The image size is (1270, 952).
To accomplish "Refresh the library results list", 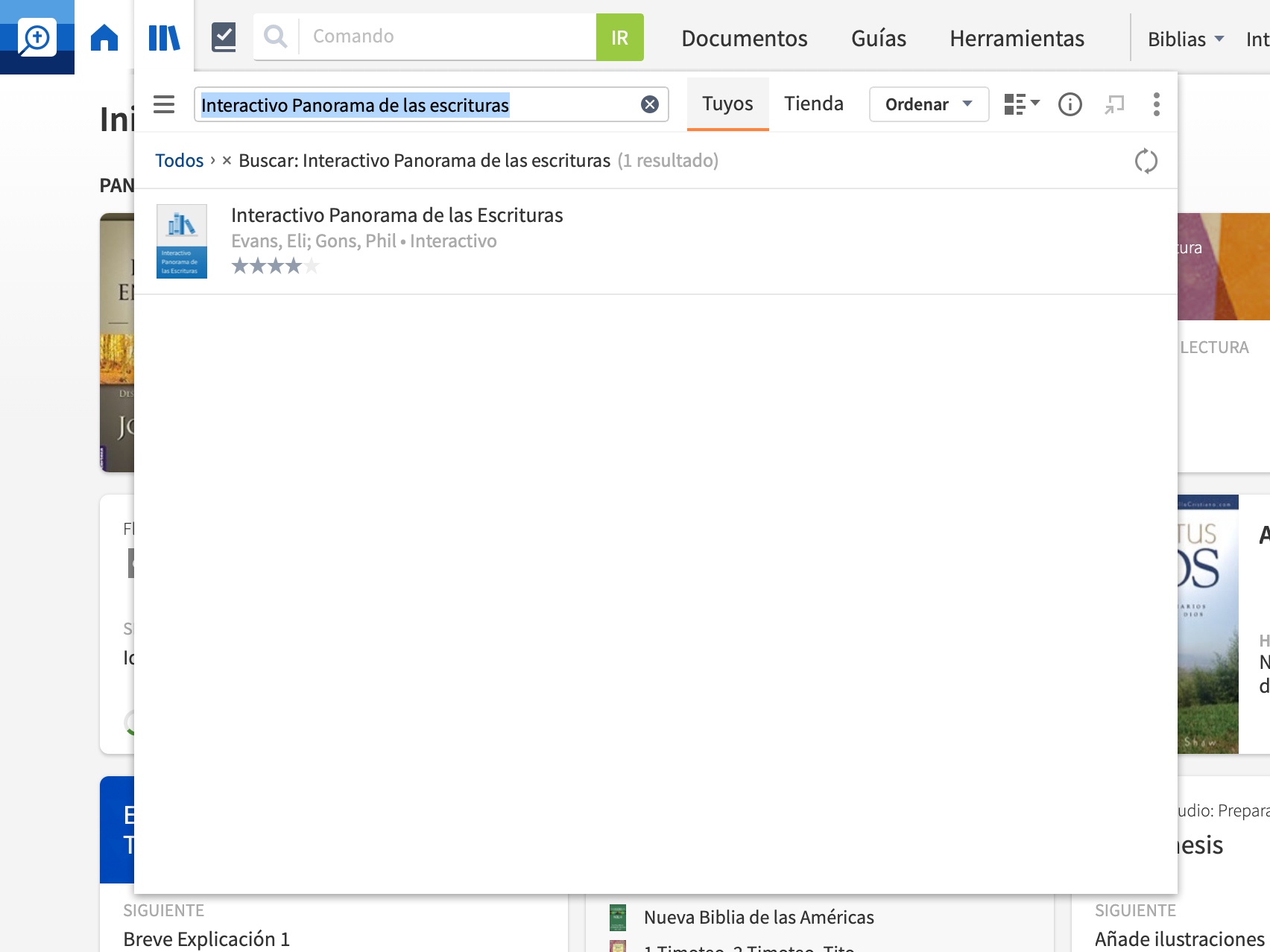I will 1146,161.
